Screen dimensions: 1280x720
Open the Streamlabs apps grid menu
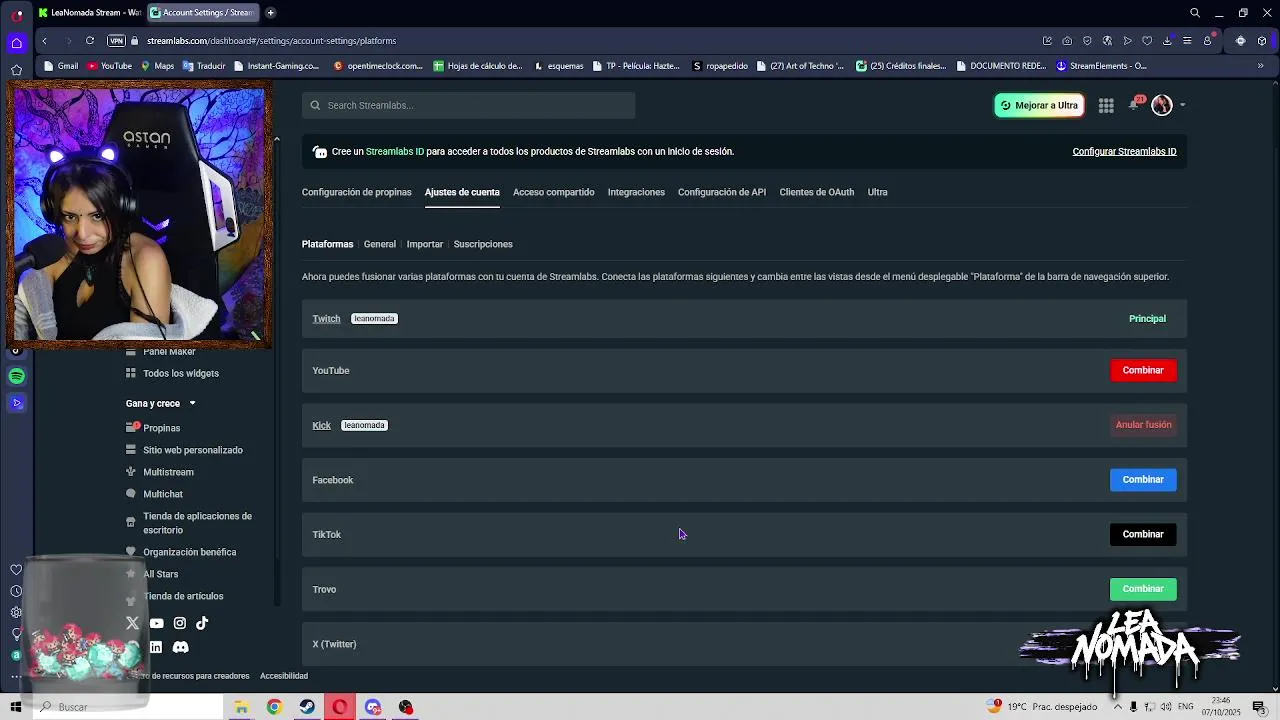point(1106,105)
